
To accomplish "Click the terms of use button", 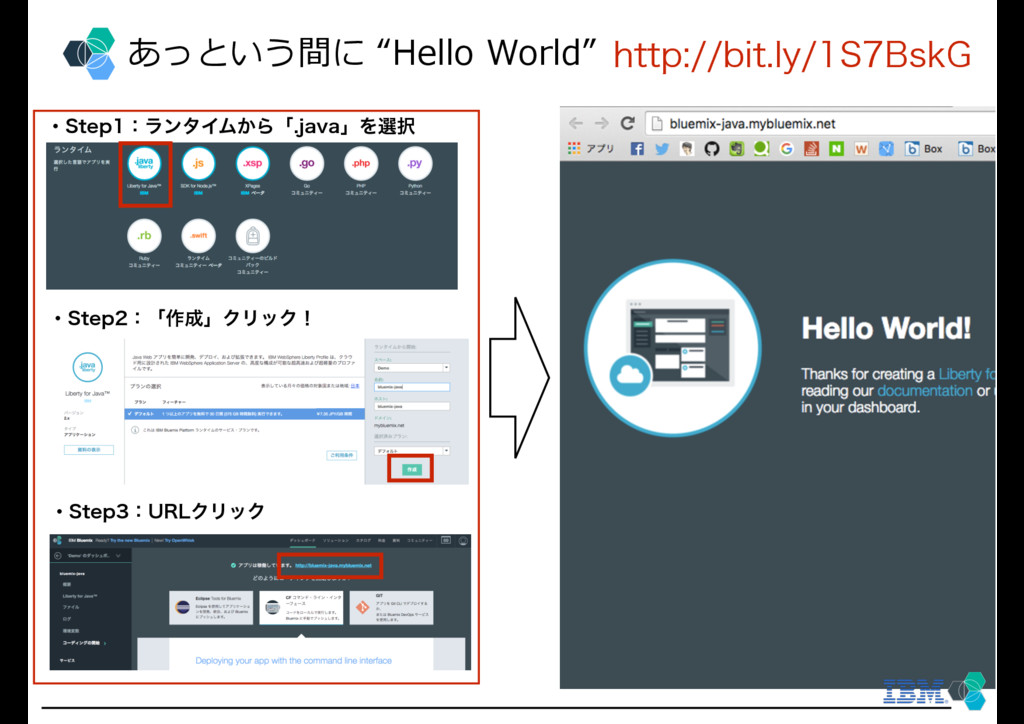I will coord(342,455).
